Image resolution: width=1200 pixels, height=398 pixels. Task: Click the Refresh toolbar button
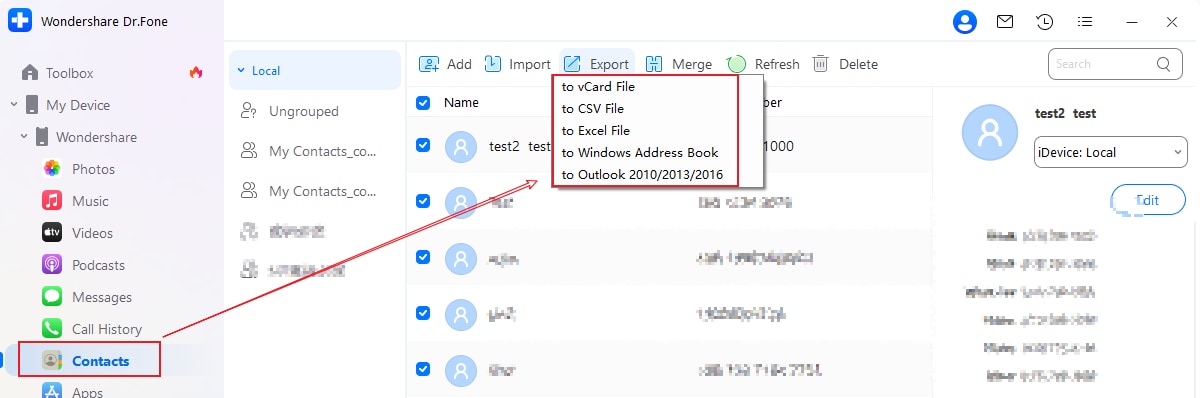tap(763, 64)
